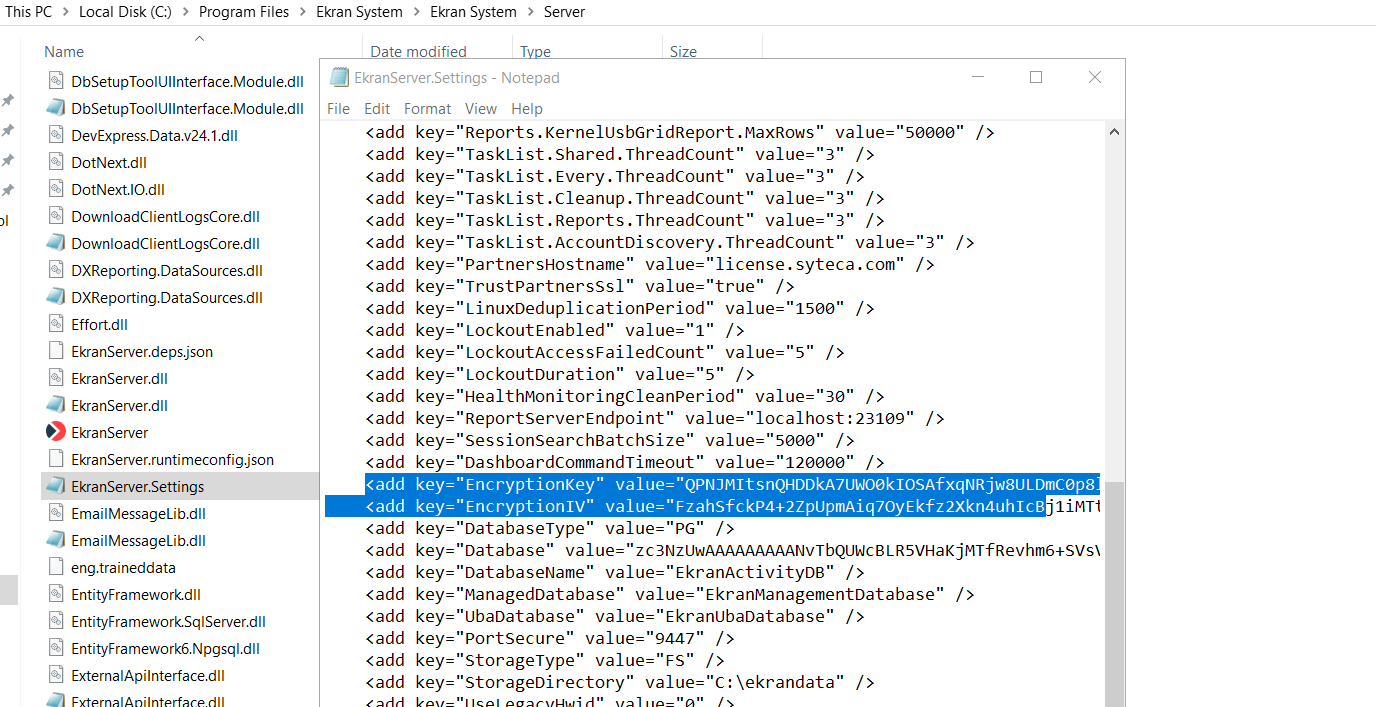The width and height of the screenshot is (1376, 707).
Task: Select the first EkranServer.dll file icon
Action: tap(55, 378)
